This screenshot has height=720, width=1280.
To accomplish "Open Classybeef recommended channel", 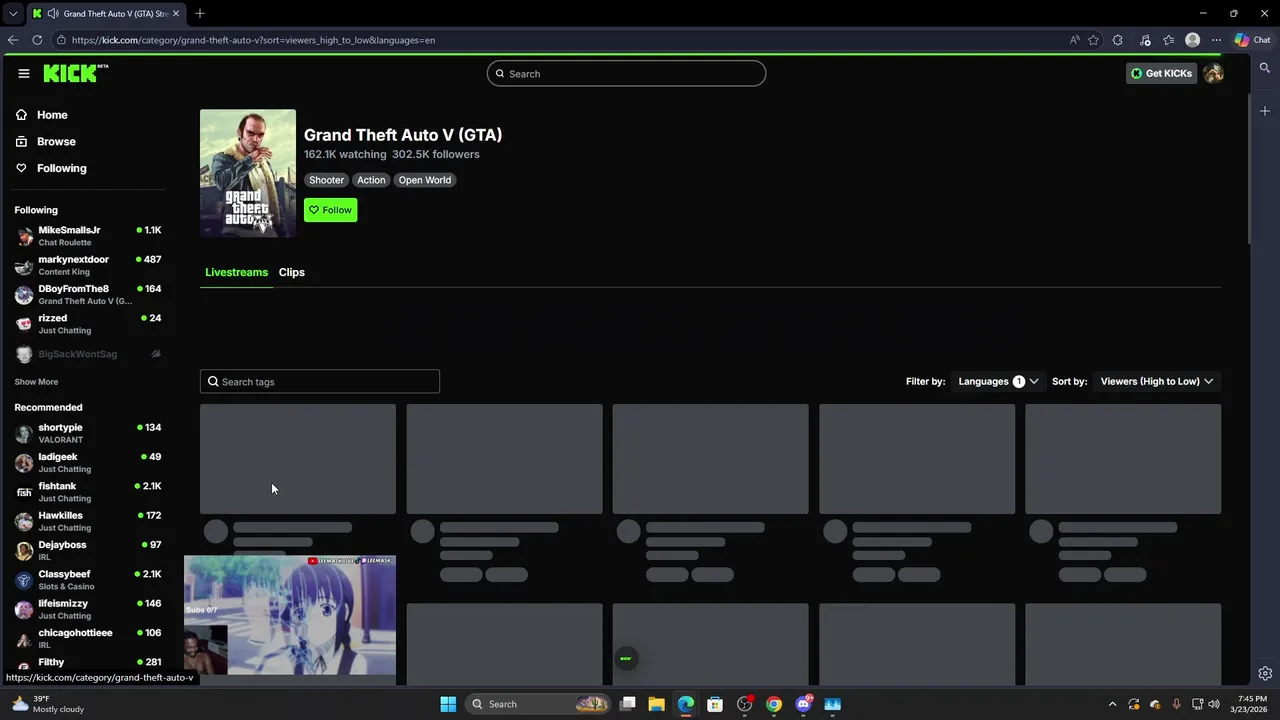I will coord(88,579).
